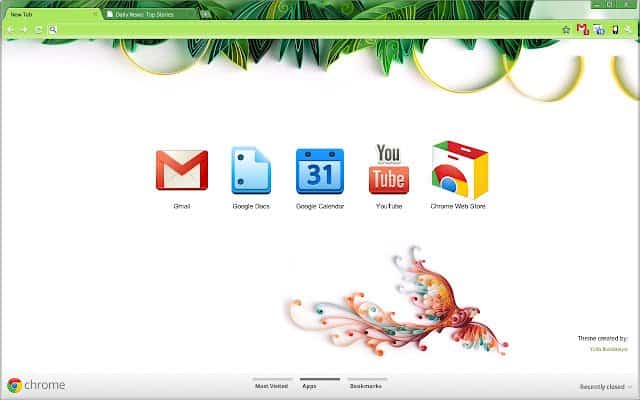Switch to the Most Visited section
The height and width of the screenshot is (400, 640).
(271, 386)
